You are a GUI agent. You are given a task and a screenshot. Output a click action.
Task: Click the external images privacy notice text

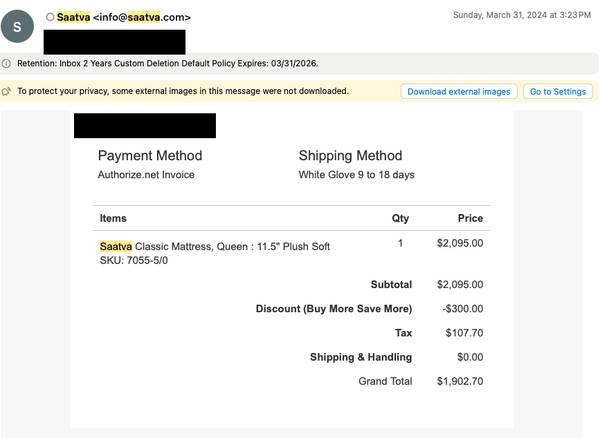click(x=183, y=91)
